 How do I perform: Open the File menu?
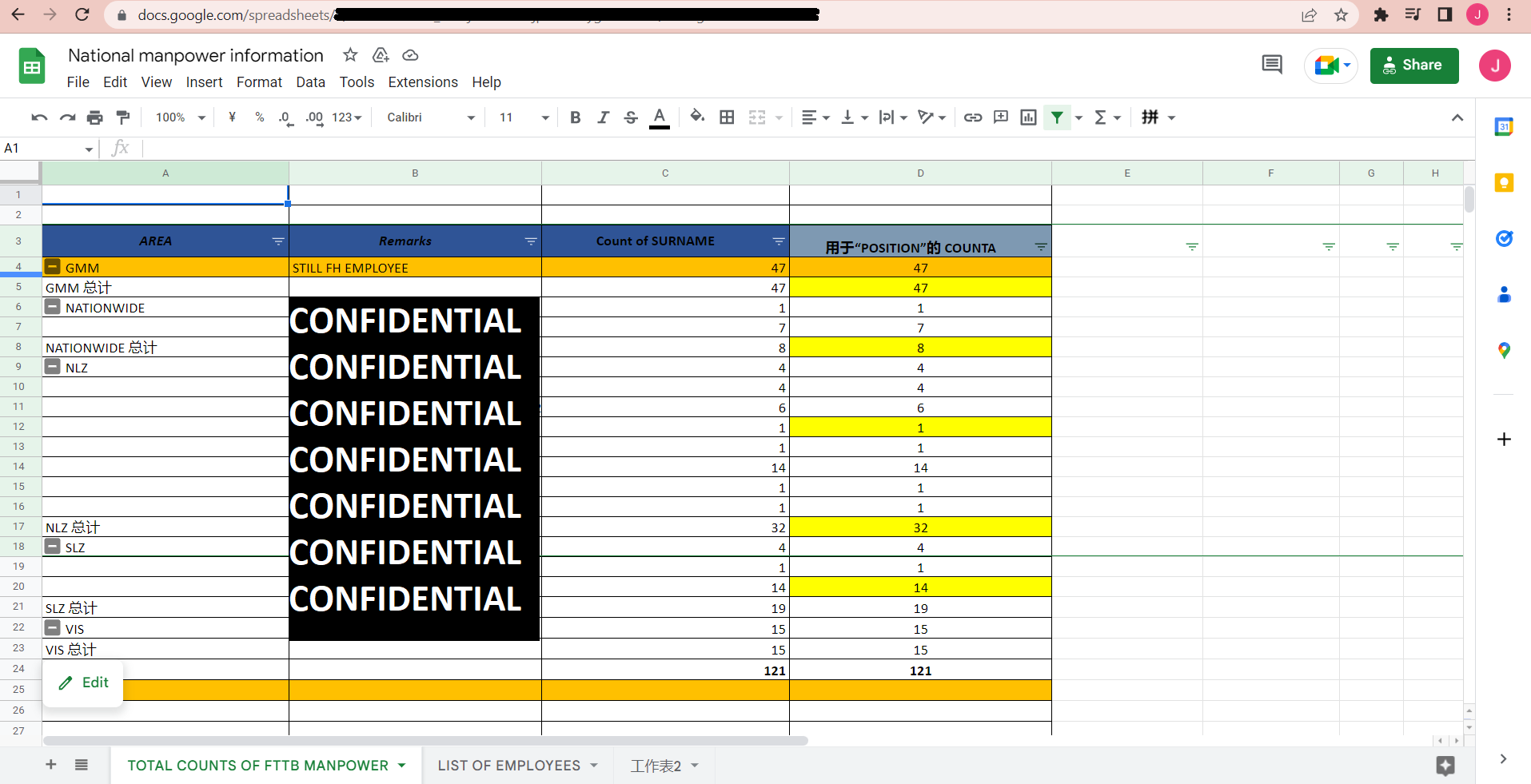pyautogui.click(x=78, y=82)
